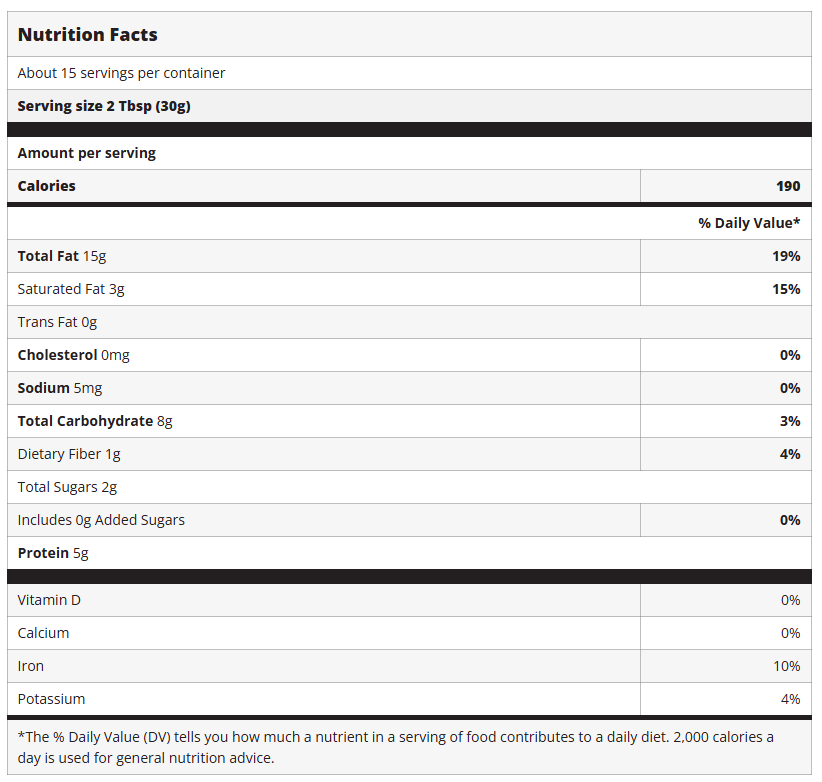
Task: Select the Calories value 190
Action: (787, 186)
